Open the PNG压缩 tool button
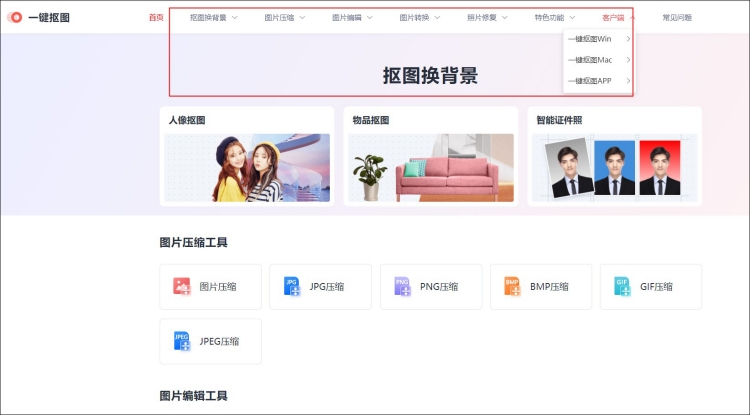Image resolution: width=750 pixels, height=415 pixels. point(431,287)
